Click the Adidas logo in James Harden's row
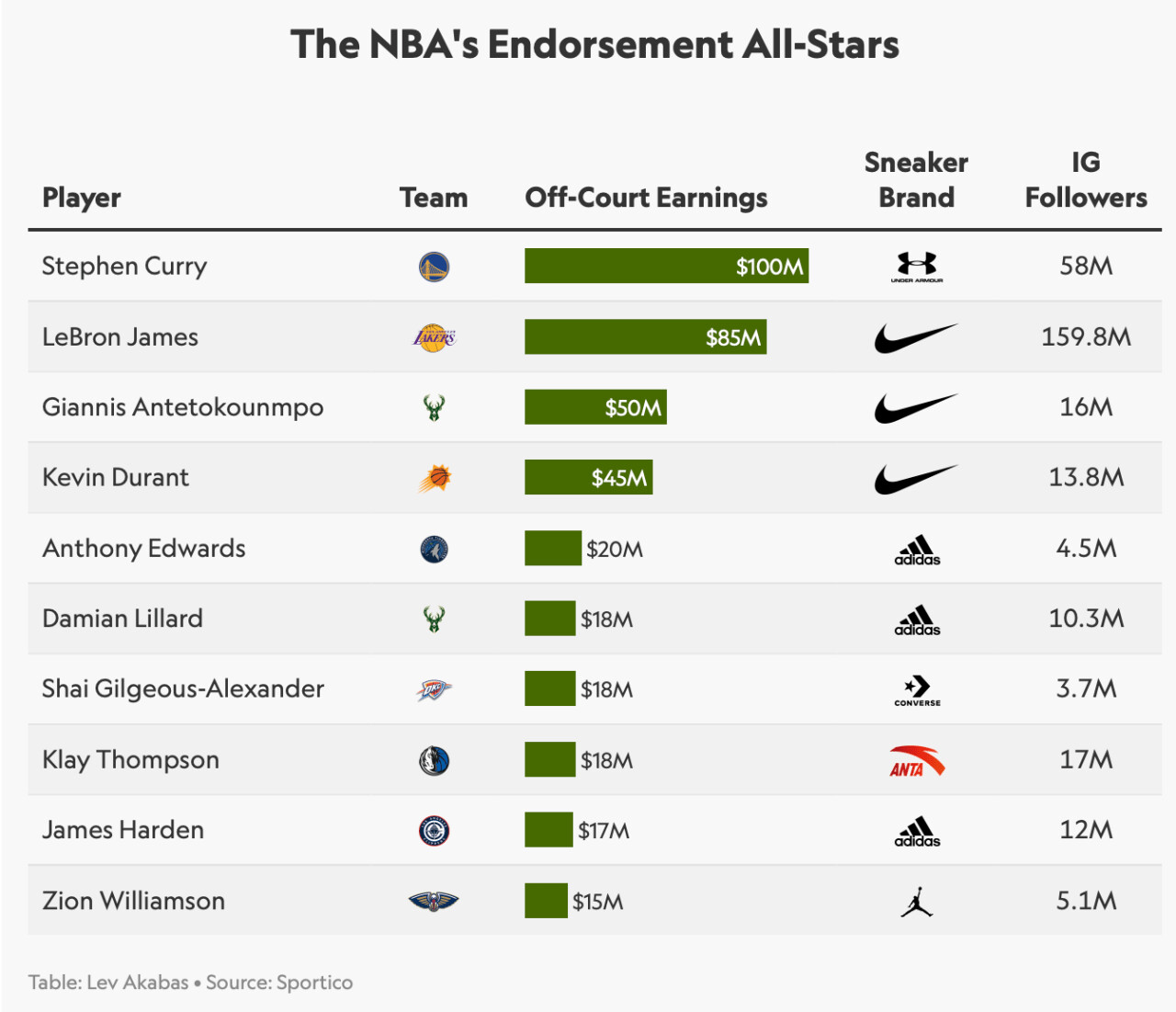The height and width of the screenshot is (1012, 1176). 917,832
